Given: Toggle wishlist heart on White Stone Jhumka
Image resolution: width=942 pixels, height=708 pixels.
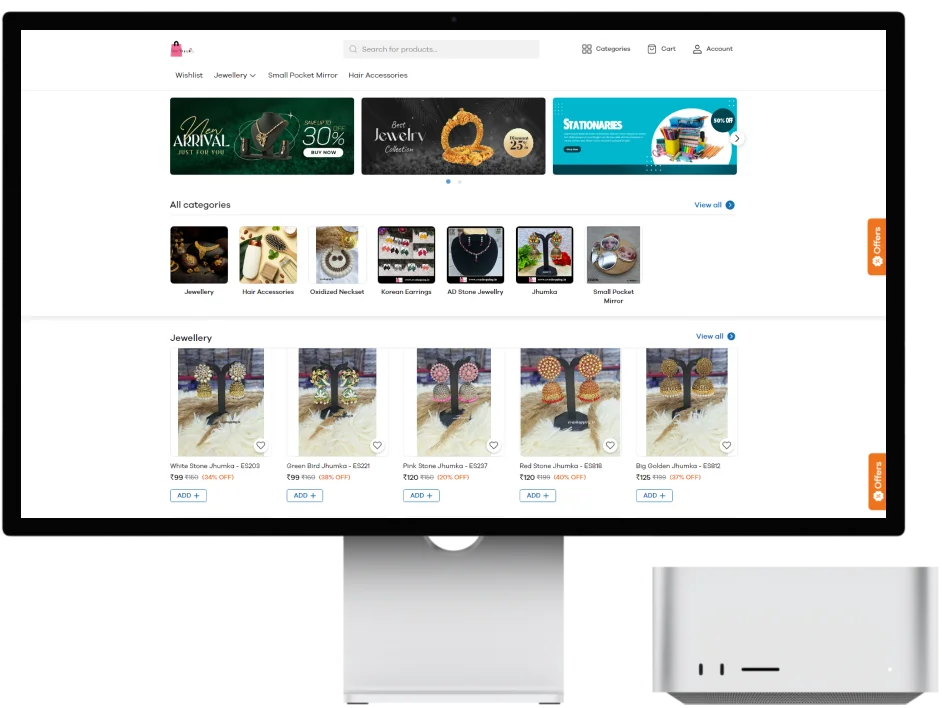Looking at the screenshot, I should [x=260, y=445].
